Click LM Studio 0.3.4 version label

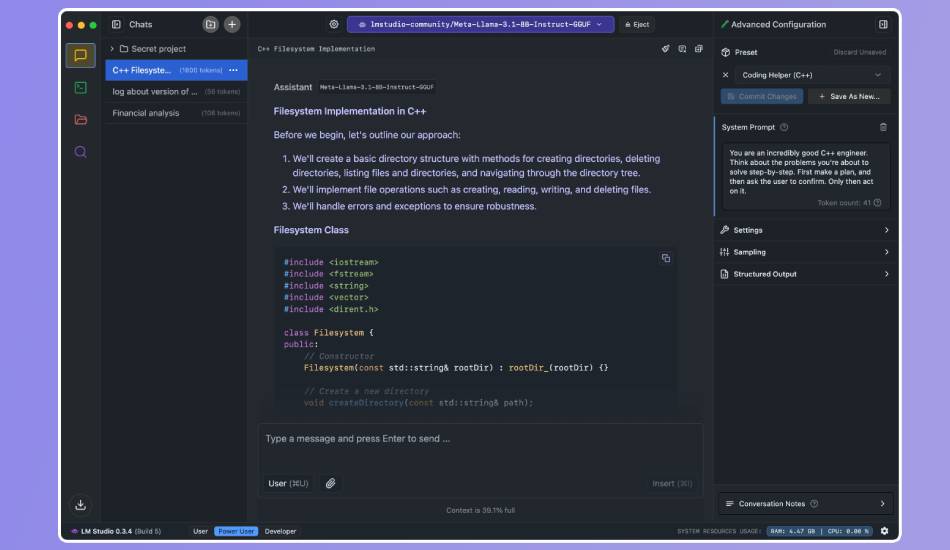pos(116,531)
